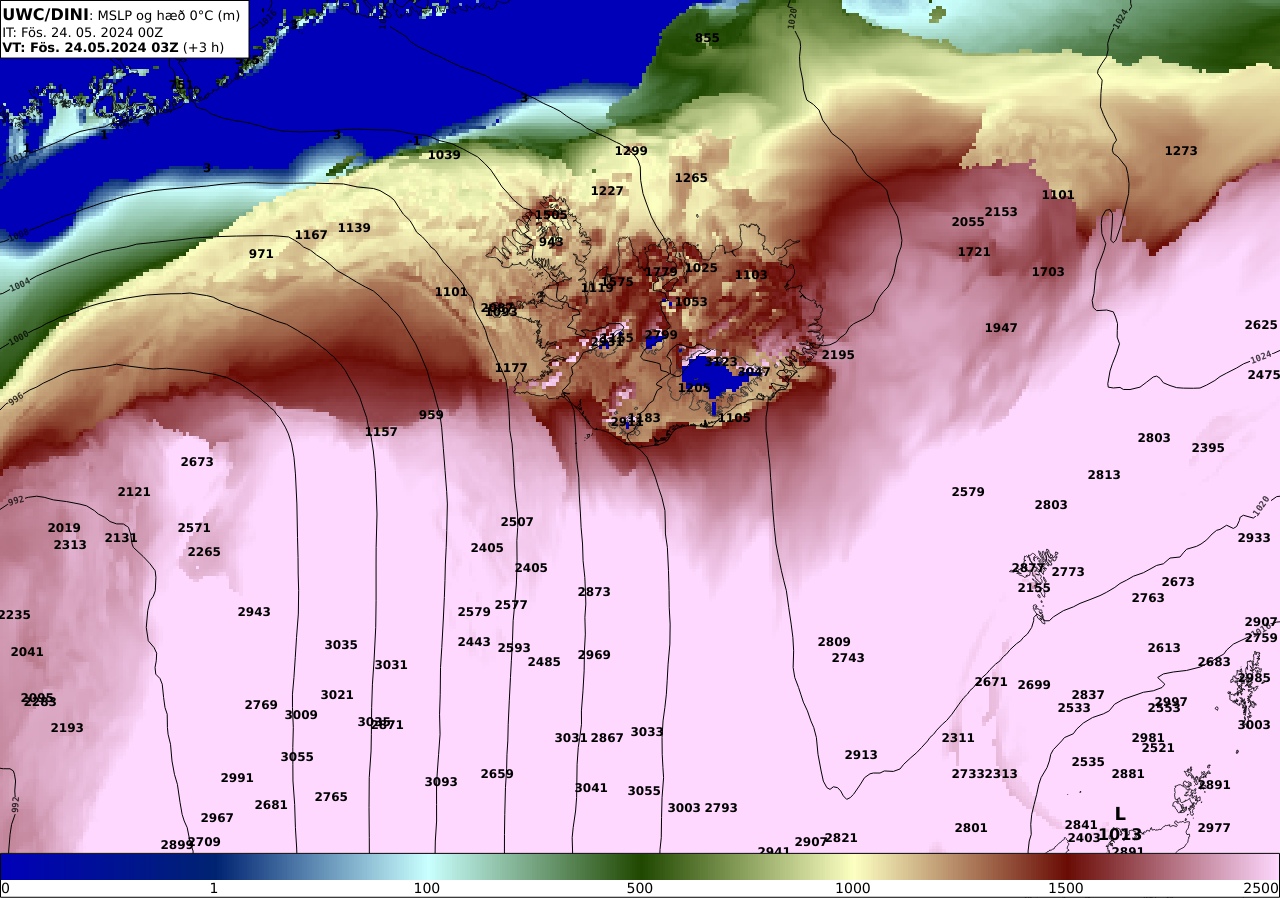Select the 1000 tick on the colour scale
The image size is (1280, 898).
(x=853, y=888)
